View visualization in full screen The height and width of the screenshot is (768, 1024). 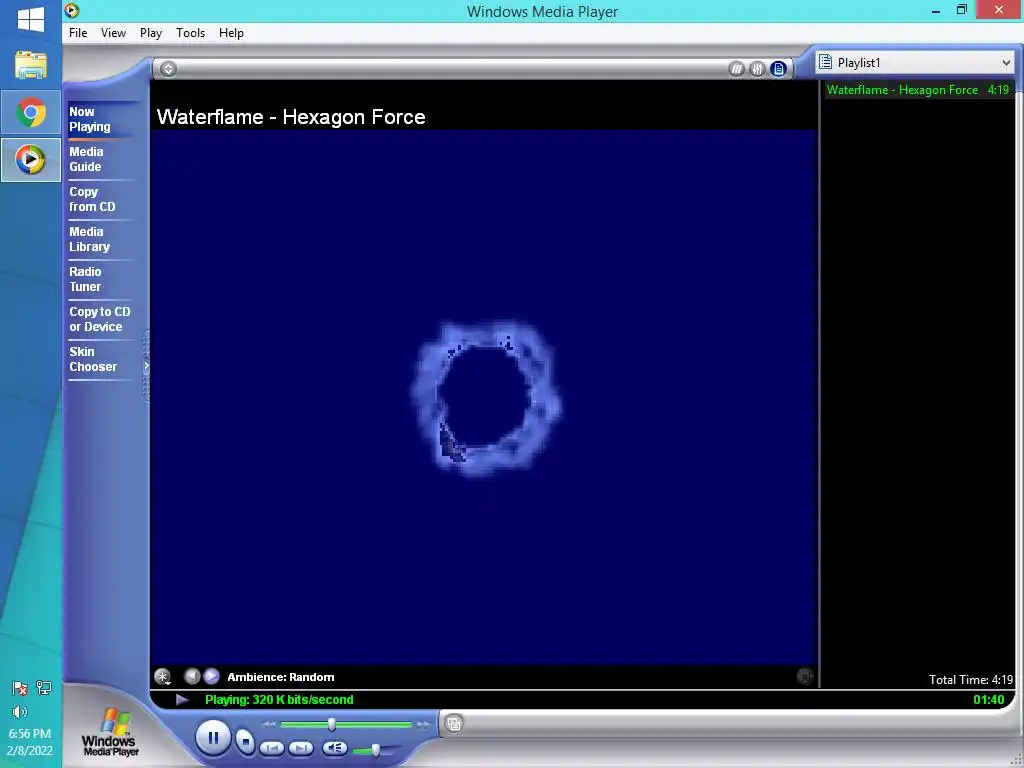pos(805,677)
